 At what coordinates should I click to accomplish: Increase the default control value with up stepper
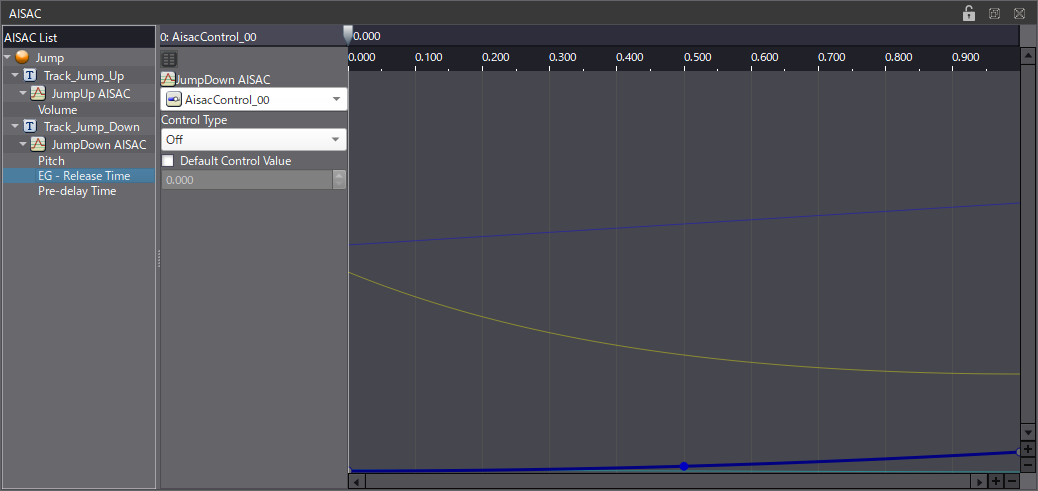point(340,175)
